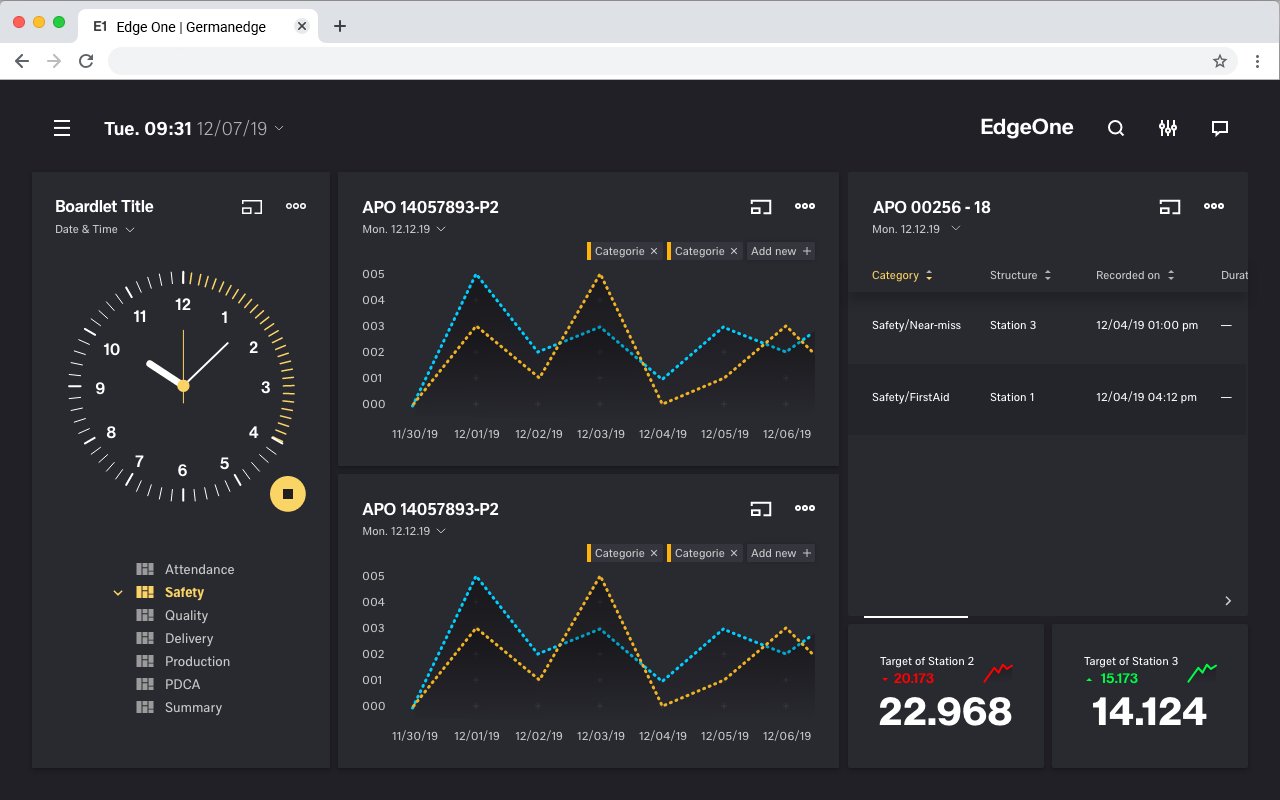This screenshot has width=1280, height=800.
Task: Click cast icon on Boardlet Title panel
Action: 251,207
